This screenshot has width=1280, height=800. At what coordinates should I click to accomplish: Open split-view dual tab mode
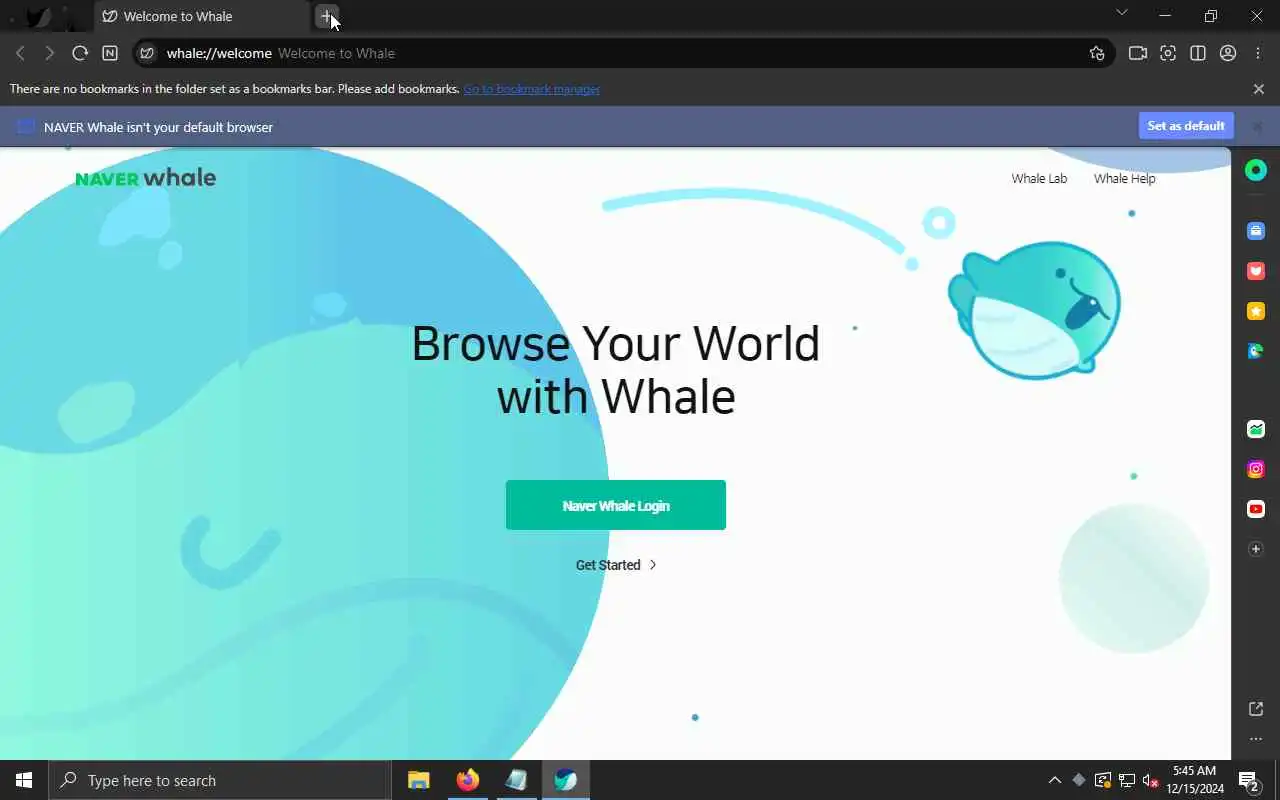[x=1198, y=53]
